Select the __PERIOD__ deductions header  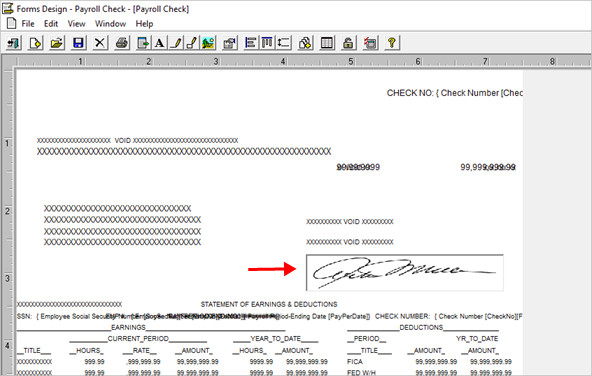[x=367, y=339]
